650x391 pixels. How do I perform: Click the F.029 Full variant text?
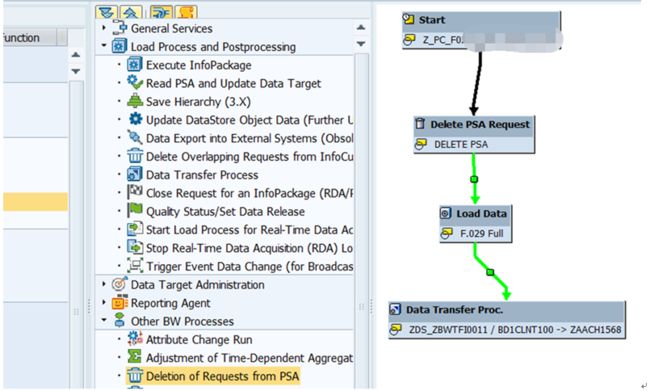[x=482, y=233]
